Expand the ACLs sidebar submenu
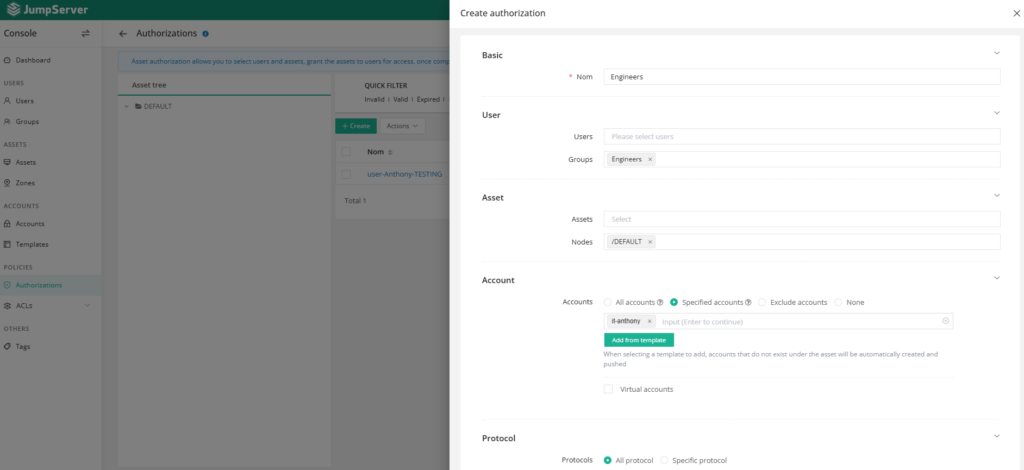1024x470 pixels. tap(88, 305)
